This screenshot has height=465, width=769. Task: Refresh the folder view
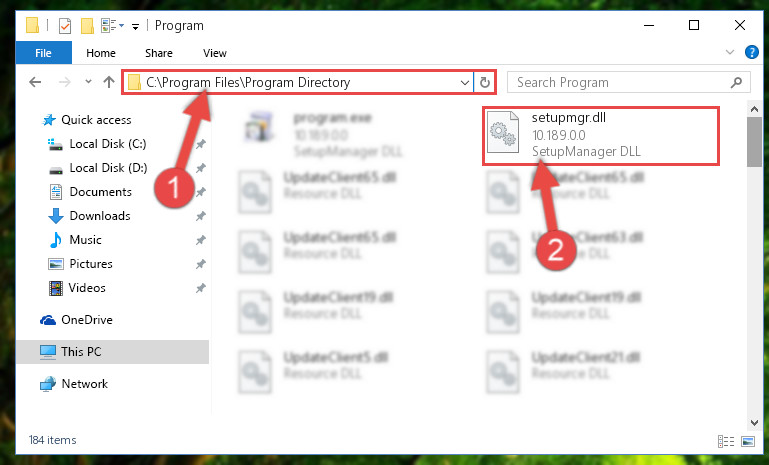pos(485,82)
